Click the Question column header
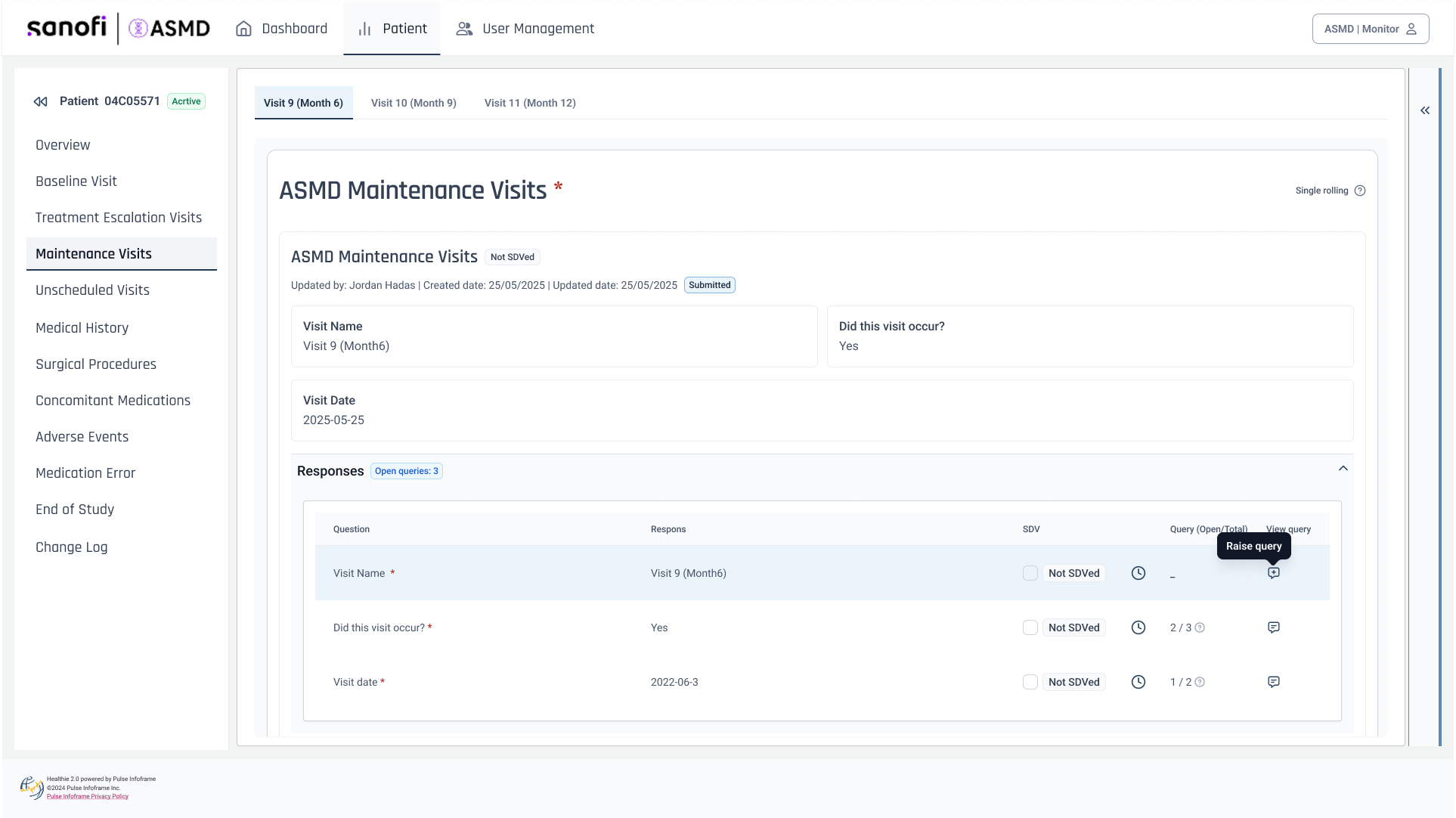The height and width of the screenshot is (818, 1456). 352,529
